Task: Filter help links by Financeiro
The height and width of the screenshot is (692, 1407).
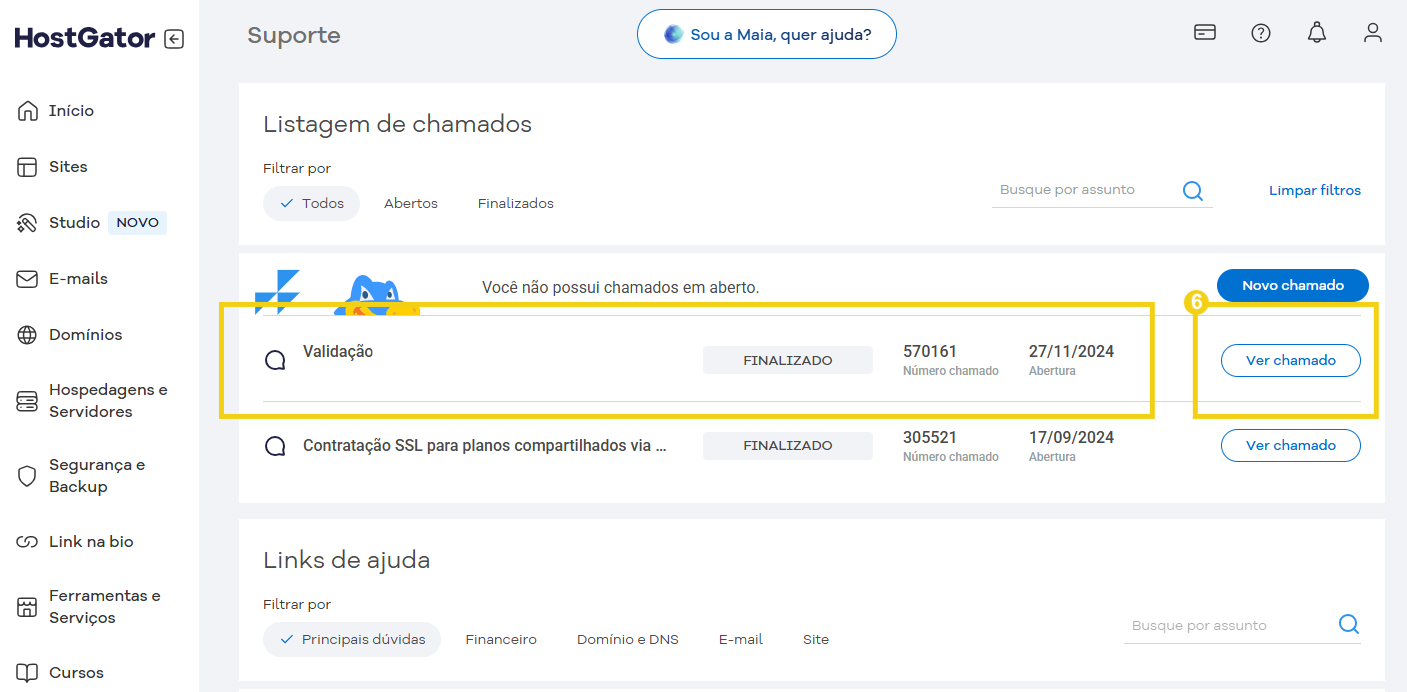Action: click(501, 639)
